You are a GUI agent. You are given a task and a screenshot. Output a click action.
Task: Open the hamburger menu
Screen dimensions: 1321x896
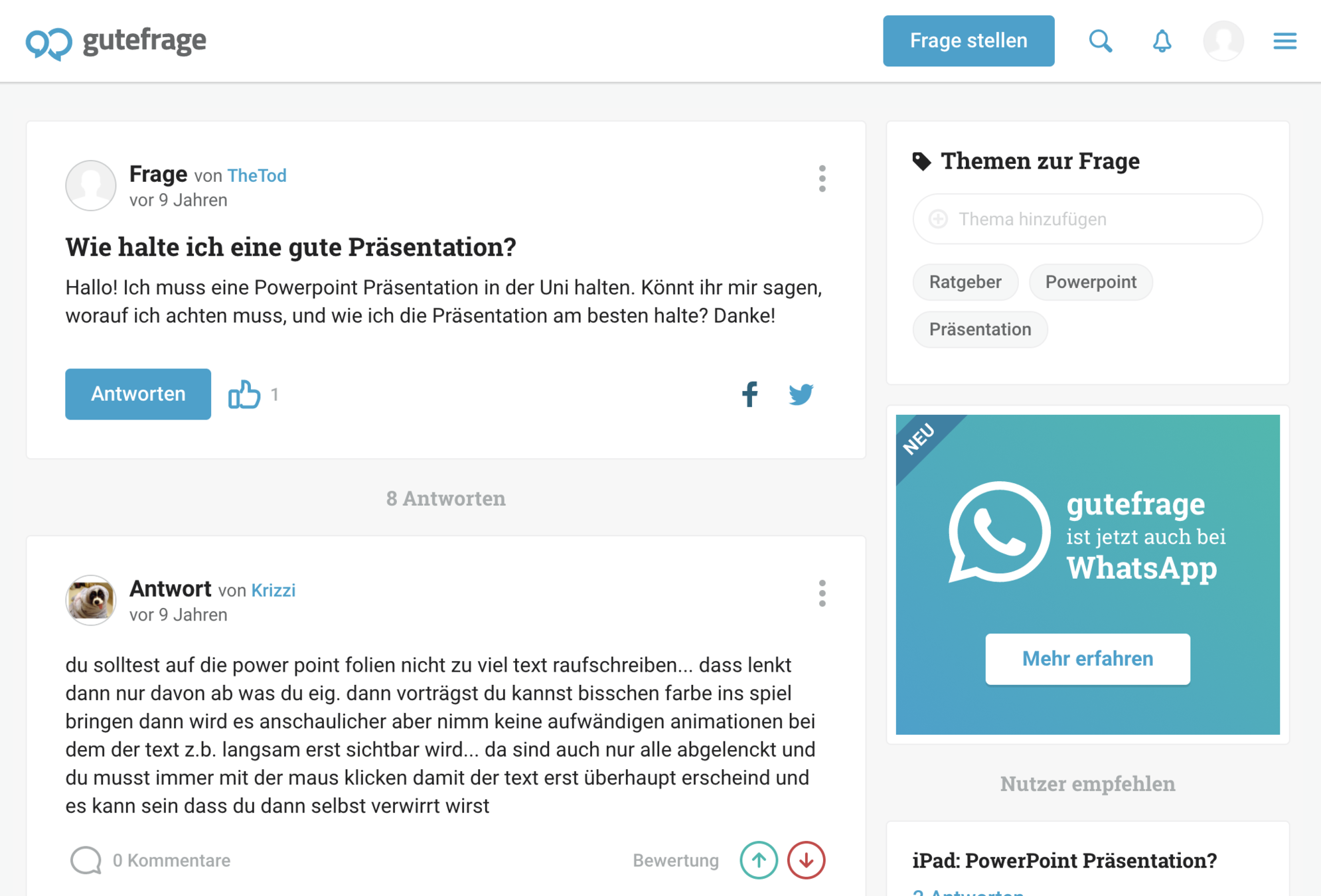(x=1284, y=41)
